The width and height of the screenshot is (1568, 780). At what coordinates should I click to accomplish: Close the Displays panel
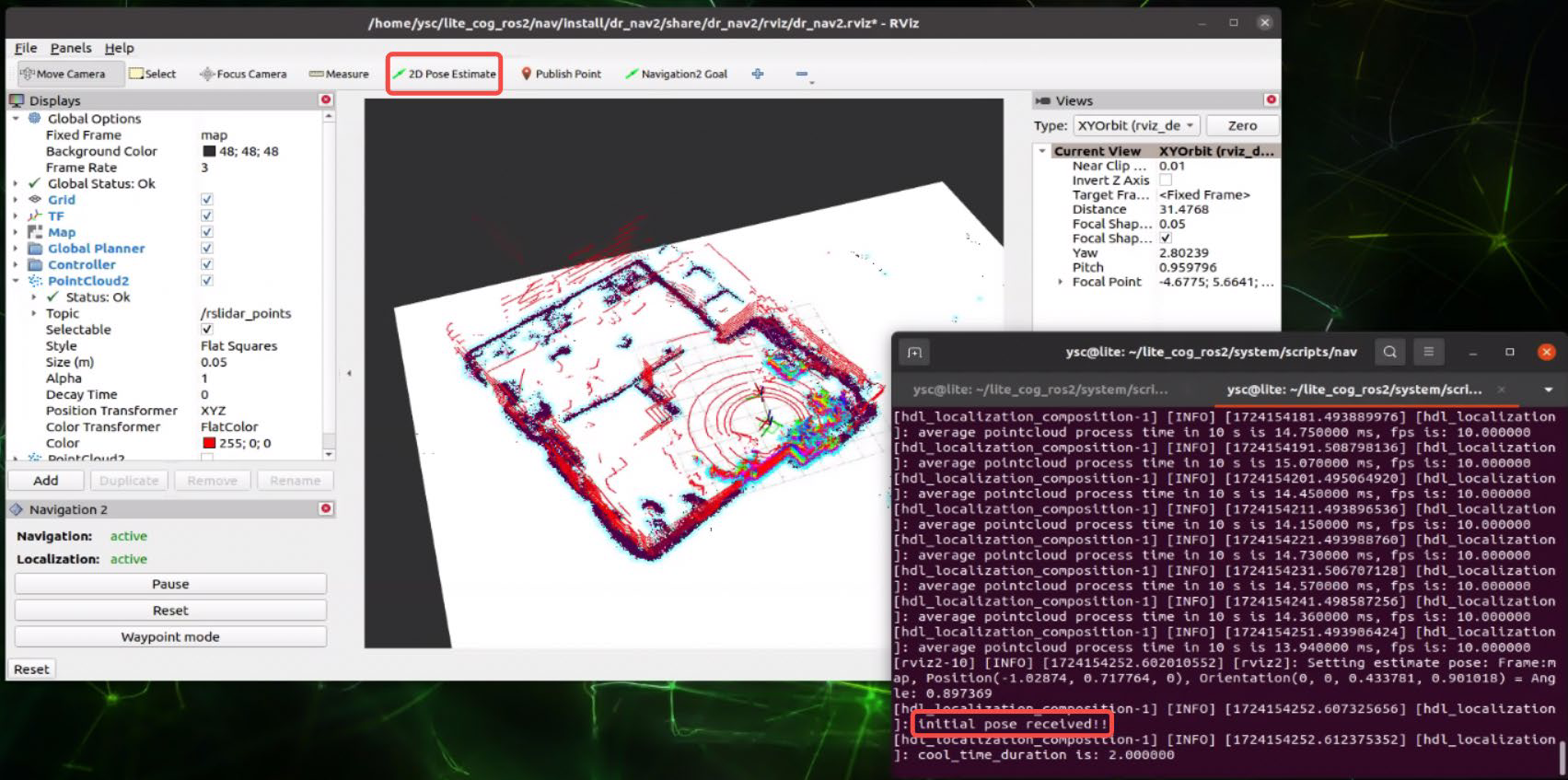pyautogui.click(x=325, y=99)
